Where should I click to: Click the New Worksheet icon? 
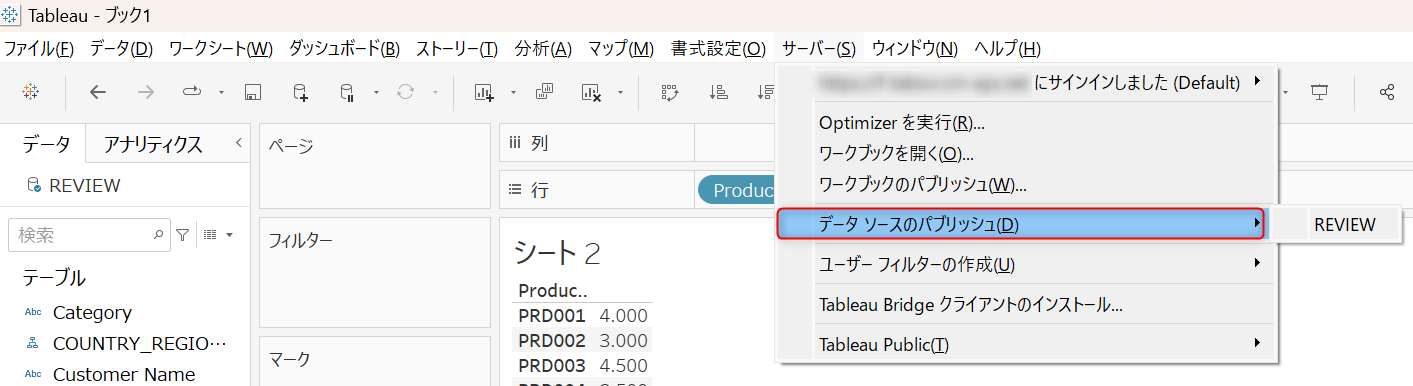484,92
